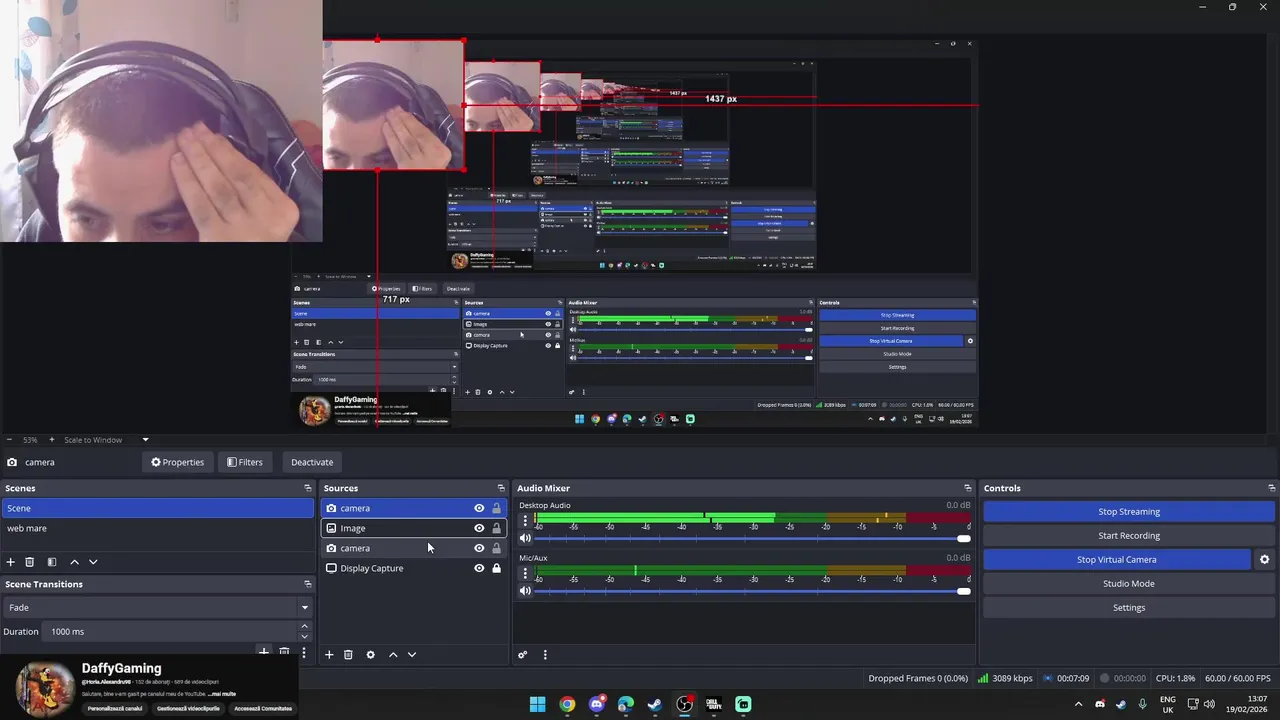Hide the highlighted camera source via eye icon

point(479,508)
